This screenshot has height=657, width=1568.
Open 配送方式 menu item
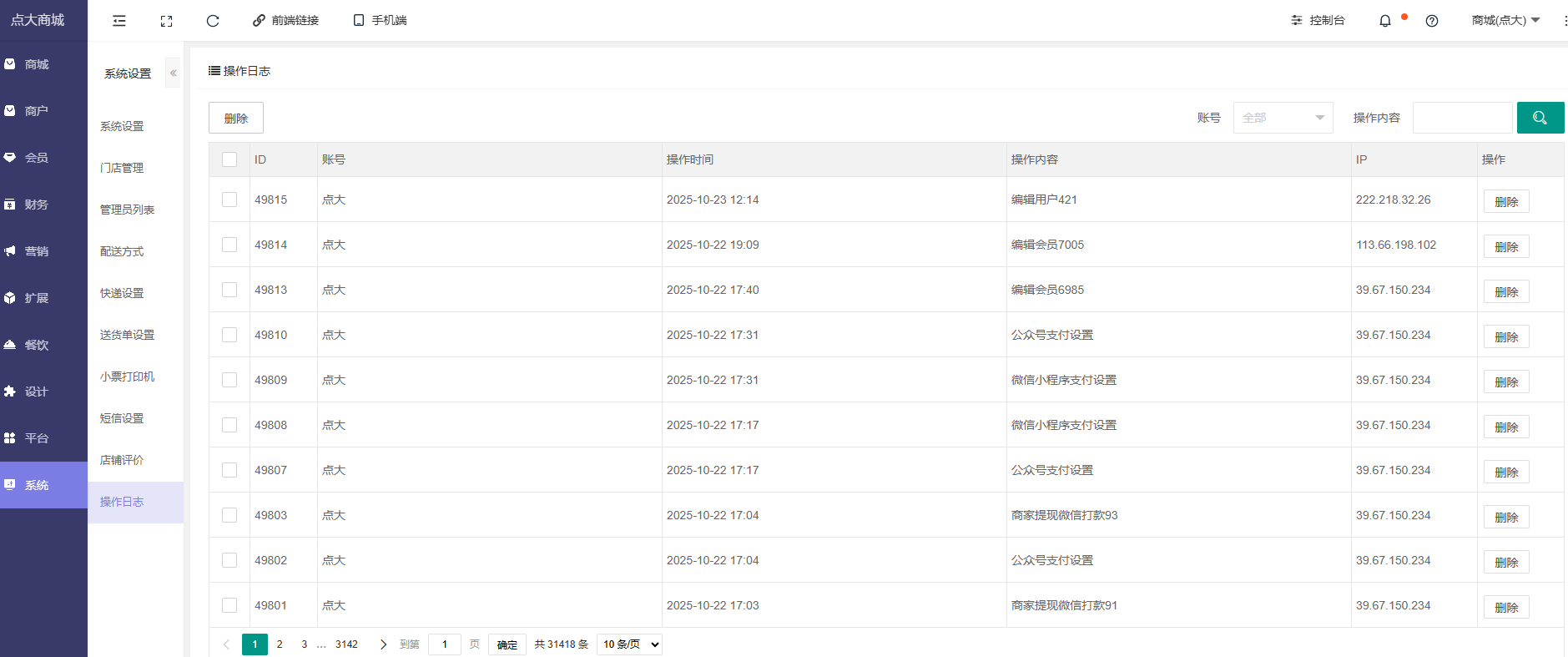(x=122, y=251)
